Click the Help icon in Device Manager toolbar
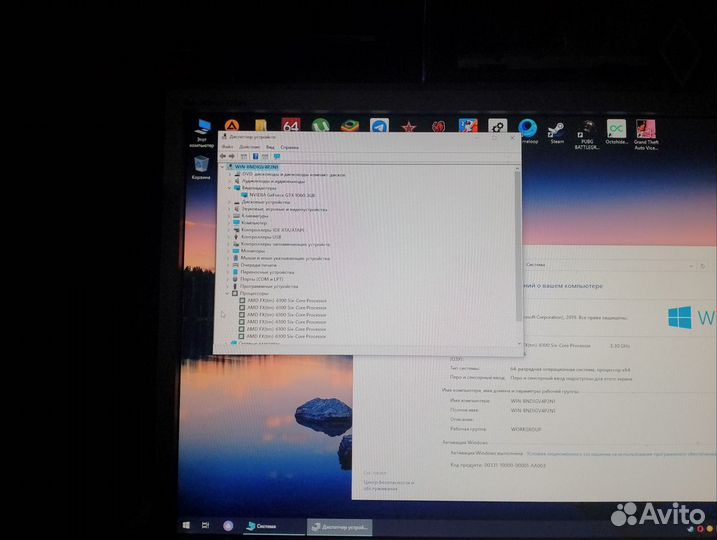717x540 pixels. 256,156
